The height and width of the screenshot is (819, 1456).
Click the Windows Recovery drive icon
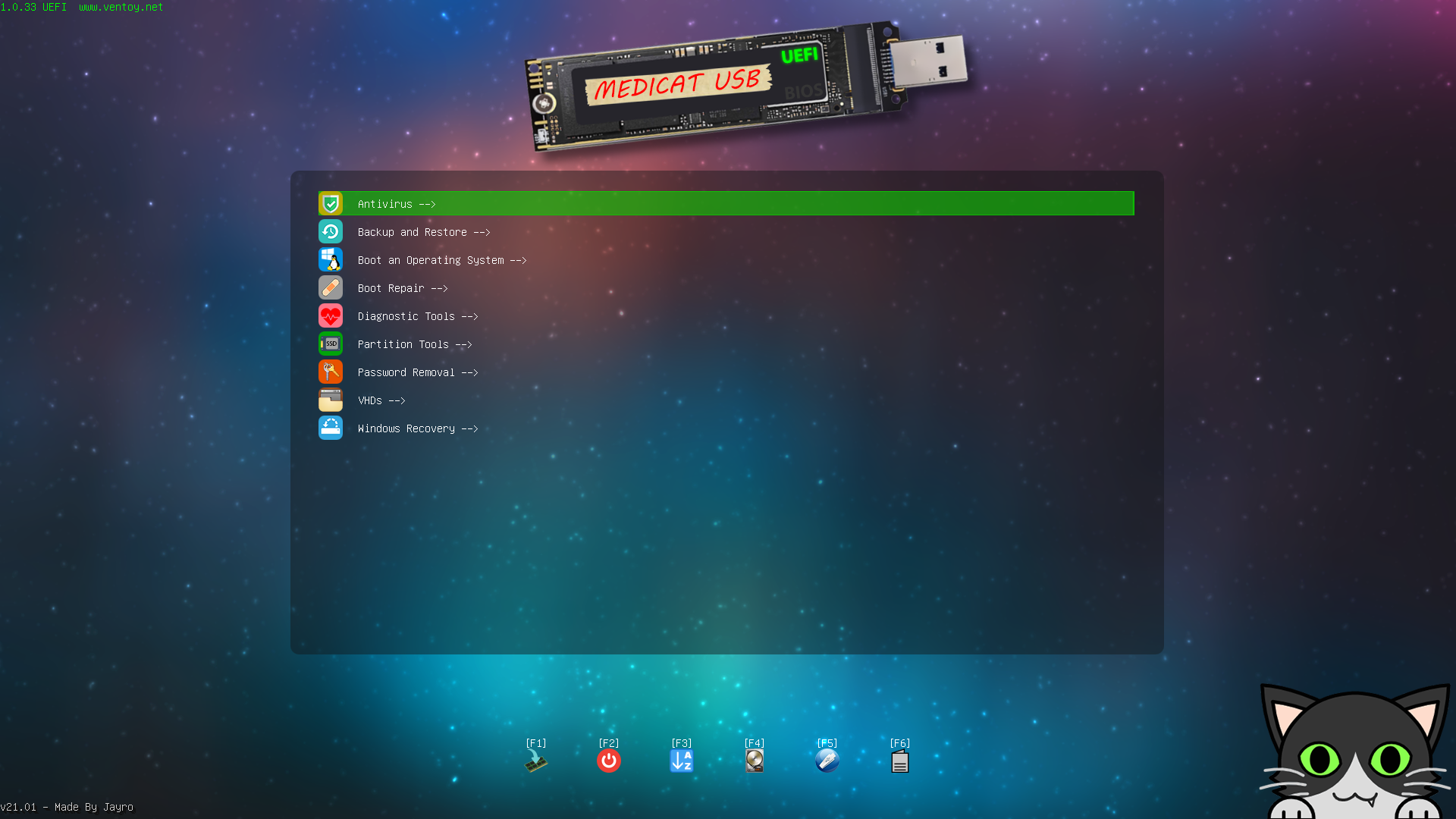coord(331,428)
